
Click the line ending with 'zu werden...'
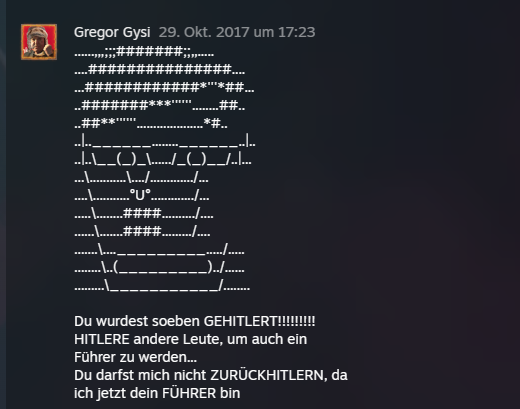pyautogui.click(x=135, y=357)
